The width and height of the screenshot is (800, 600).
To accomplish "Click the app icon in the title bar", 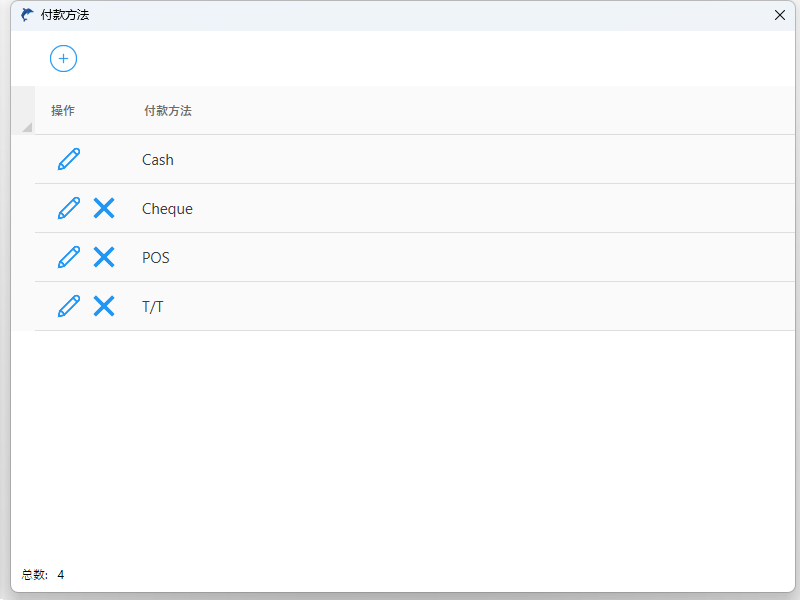I will (x=27, y=15).
